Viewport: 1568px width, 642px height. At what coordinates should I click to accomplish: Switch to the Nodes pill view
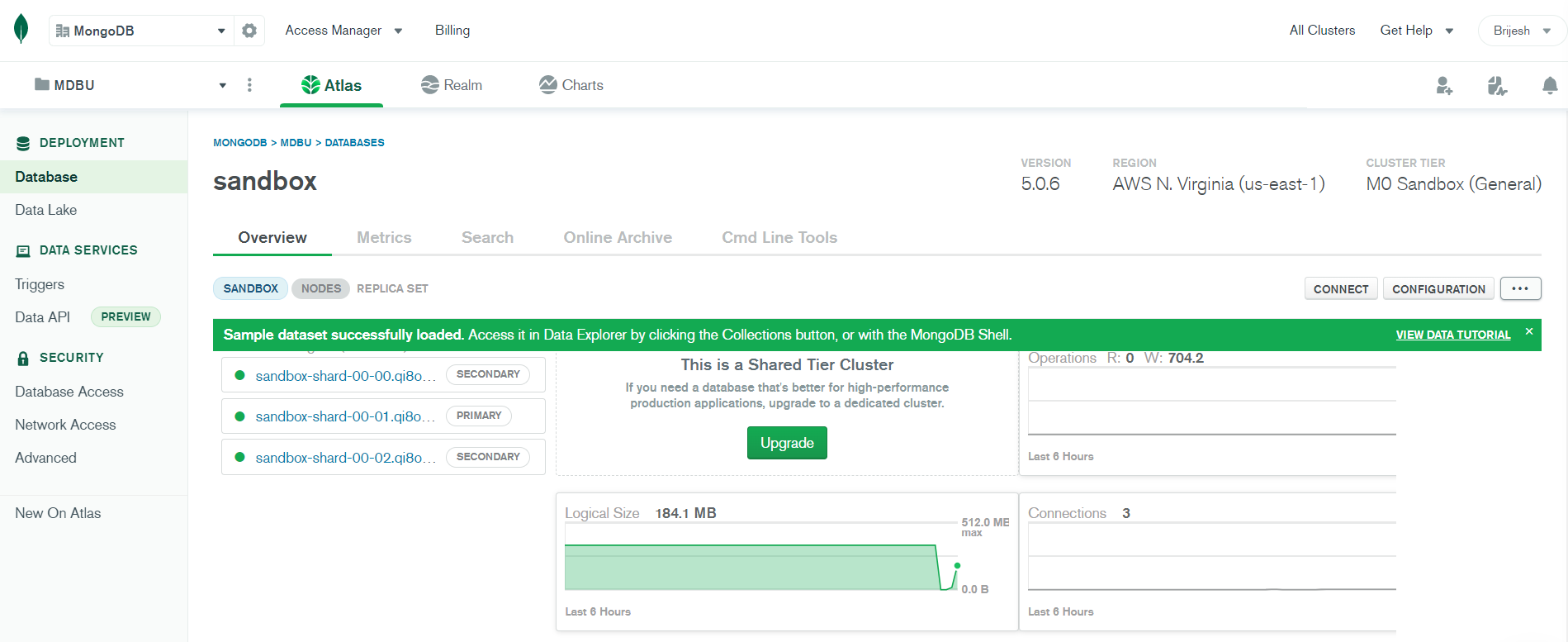[x=320, y=288]
